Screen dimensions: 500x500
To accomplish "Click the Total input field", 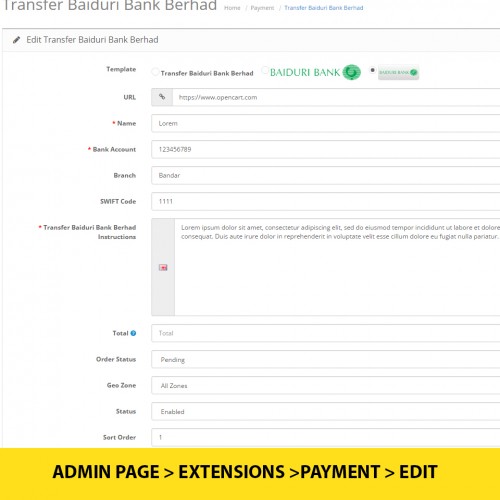I will 326,333.
